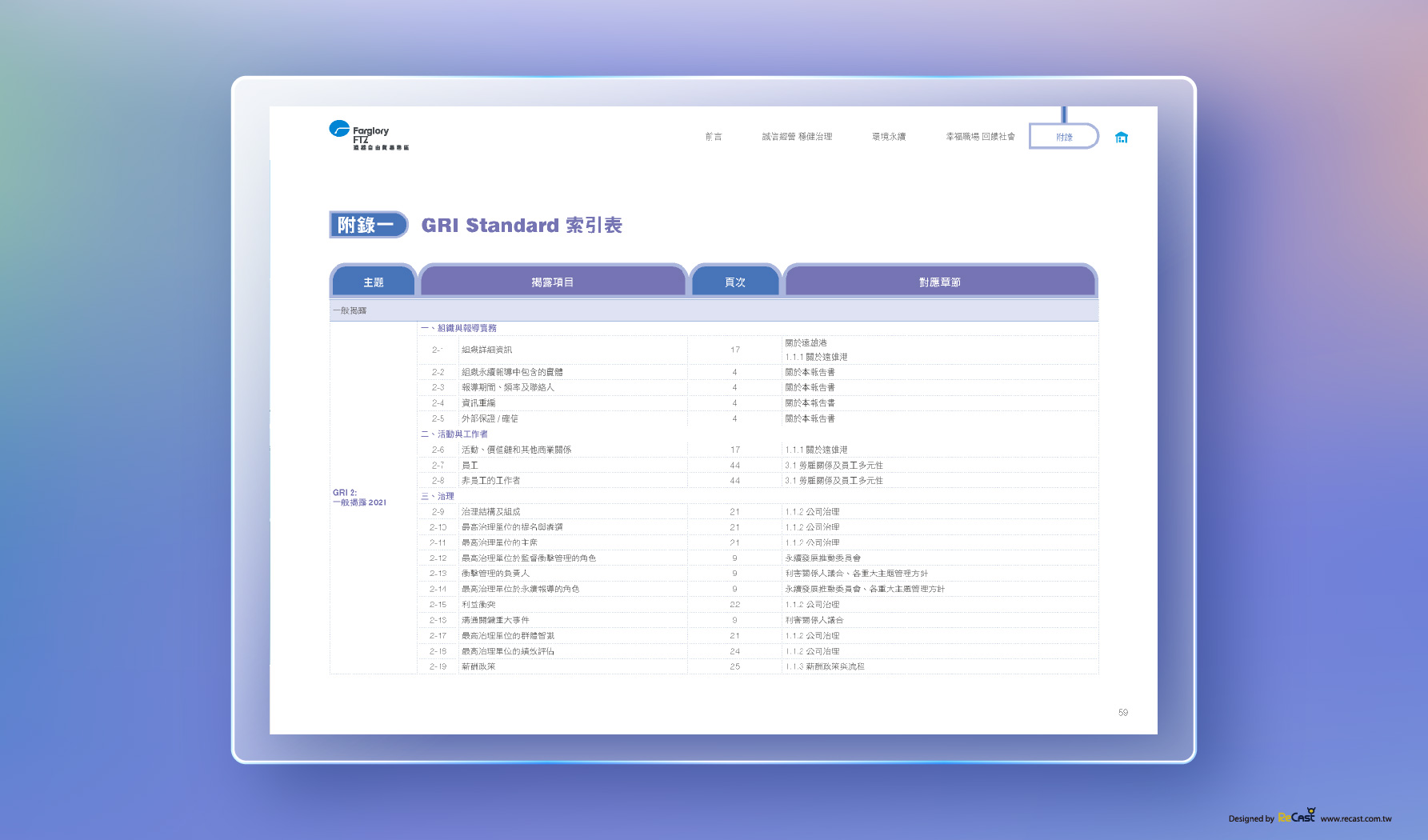Click the GRI Standard 索引表 title
1428x840 pixels.
point(522,226)
